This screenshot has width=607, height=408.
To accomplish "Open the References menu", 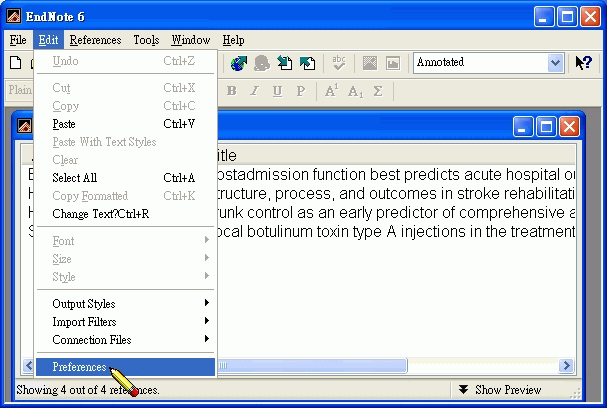I will (x=95, y=40).
